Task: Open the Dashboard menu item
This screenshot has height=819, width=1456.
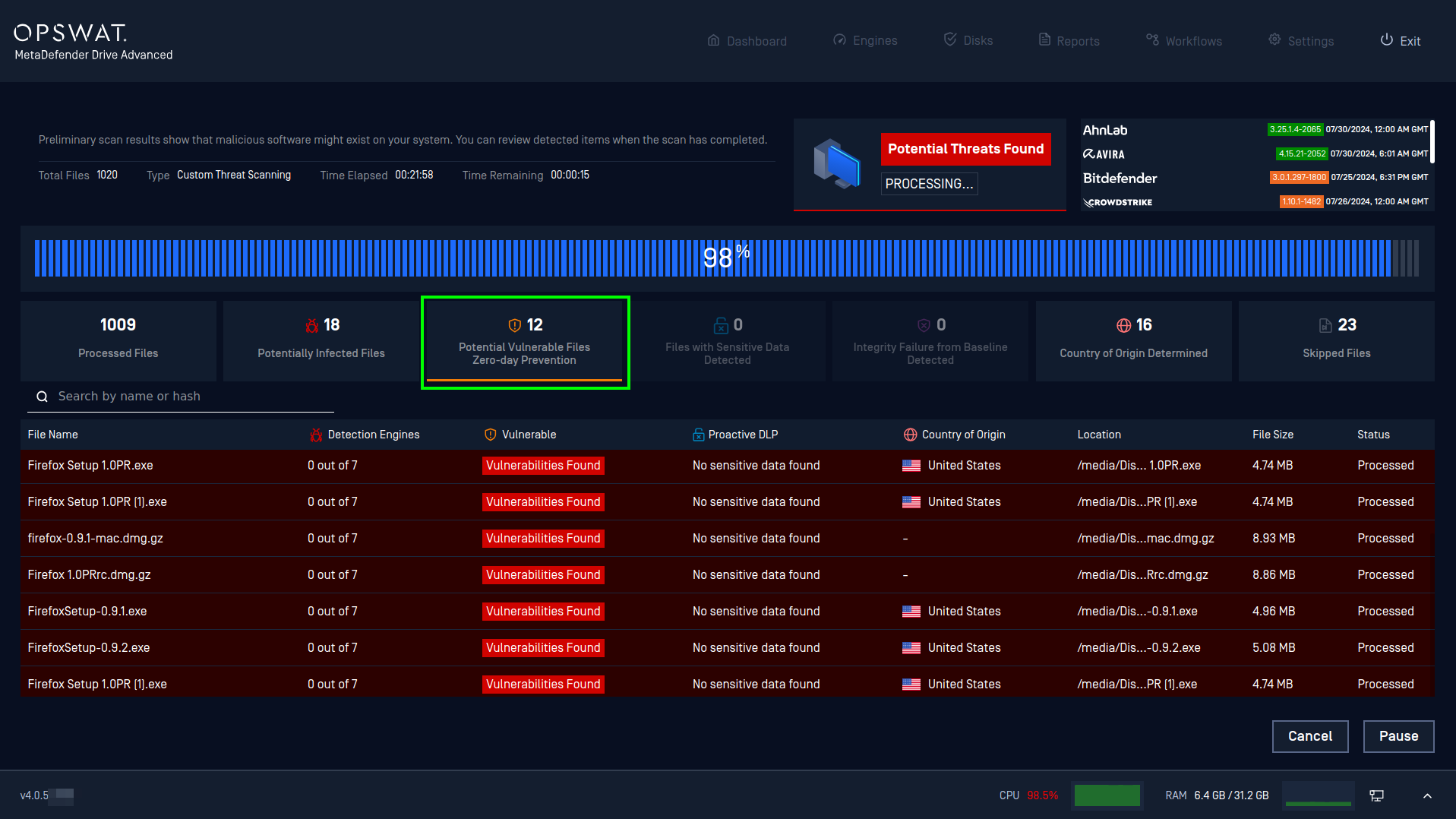Action: 747,41
